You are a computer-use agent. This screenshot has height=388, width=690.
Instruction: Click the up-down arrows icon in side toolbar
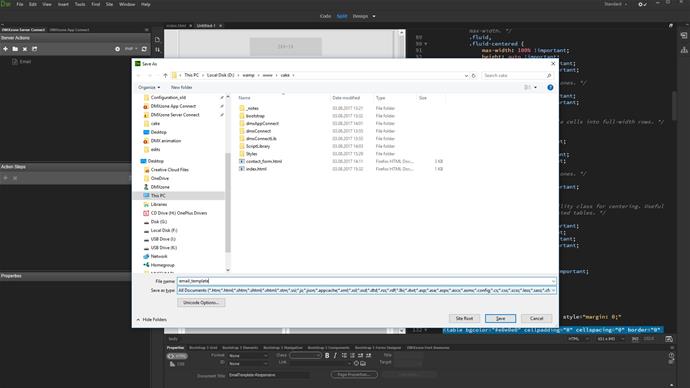[157, 50]
